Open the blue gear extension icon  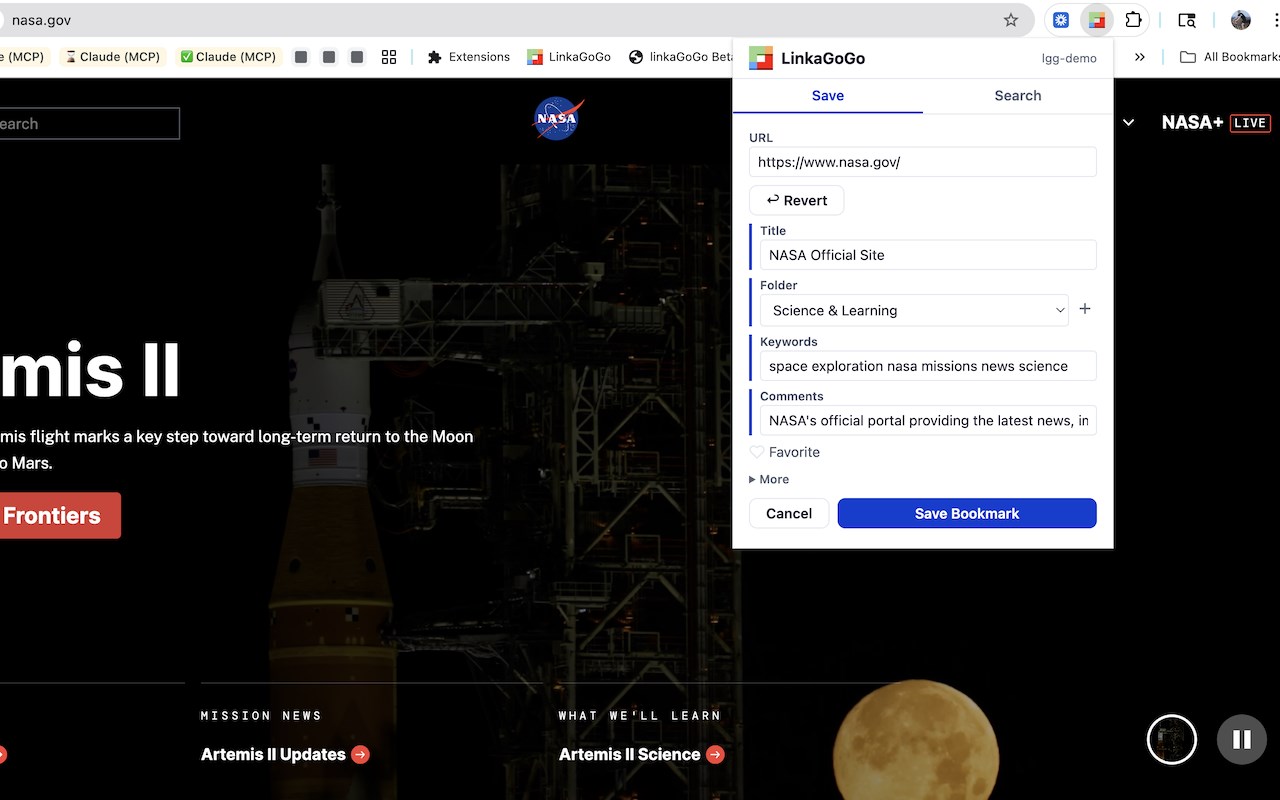1061,20
